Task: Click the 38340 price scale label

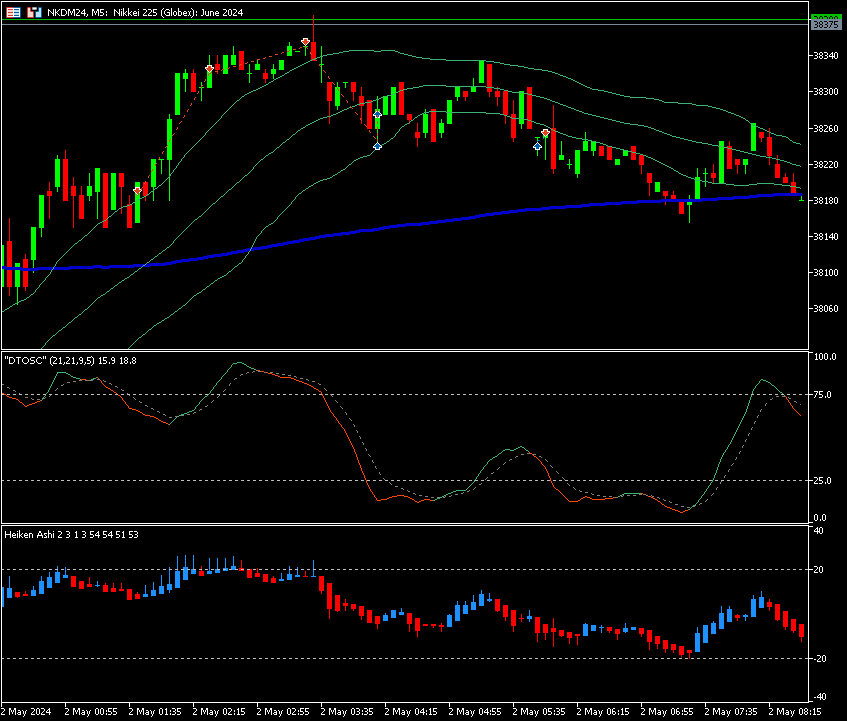Action: click(826, 56)
